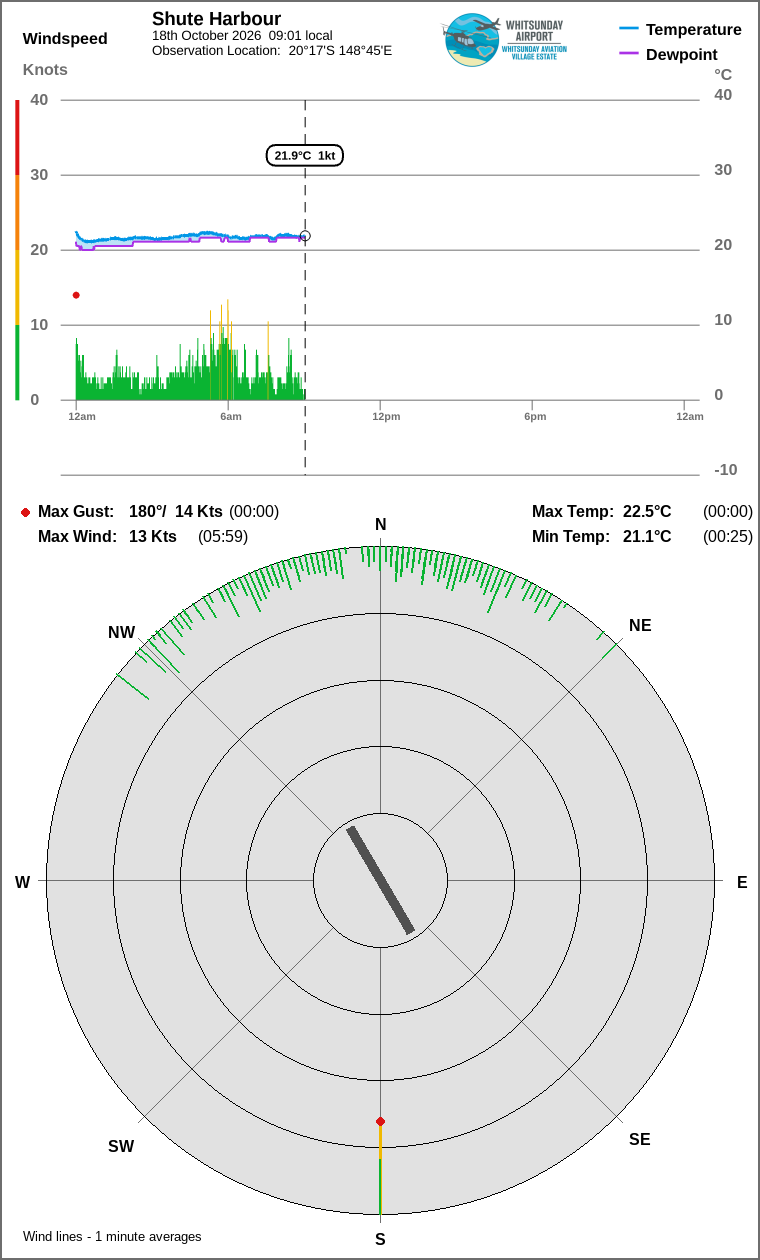760x1260 pixels.
Task: Click the S compass label
Action: [x=380, y=1240]
